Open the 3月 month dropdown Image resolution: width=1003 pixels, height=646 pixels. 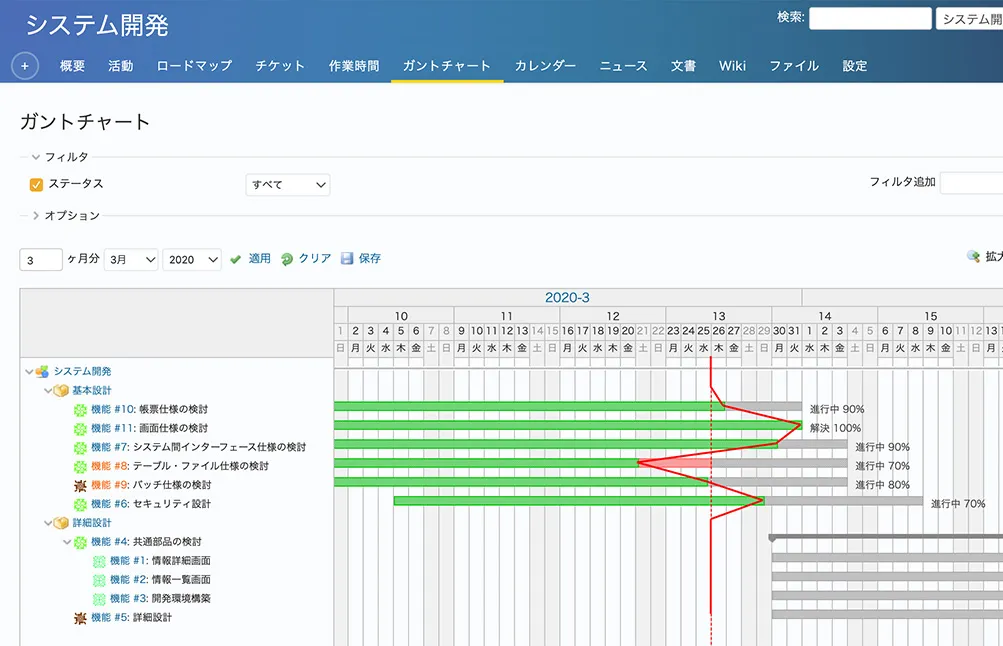(131, 260)
